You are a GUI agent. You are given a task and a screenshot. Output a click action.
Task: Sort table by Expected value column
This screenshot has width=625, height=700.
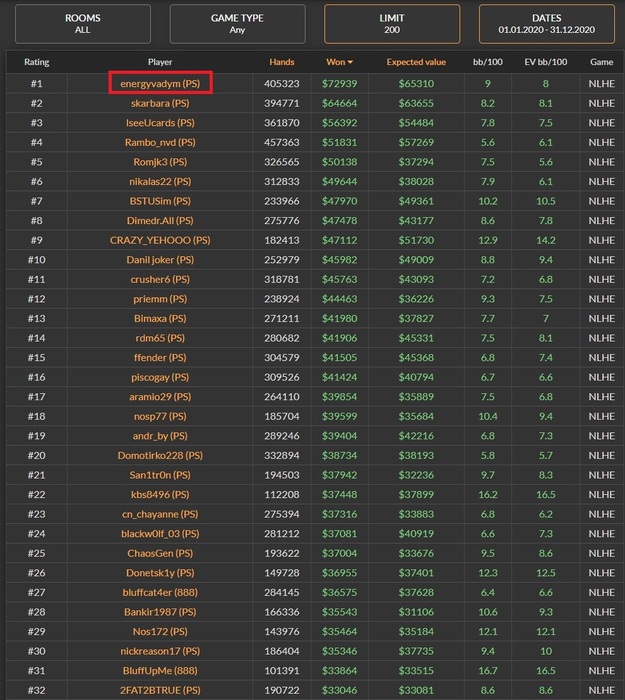coord(416,62)
